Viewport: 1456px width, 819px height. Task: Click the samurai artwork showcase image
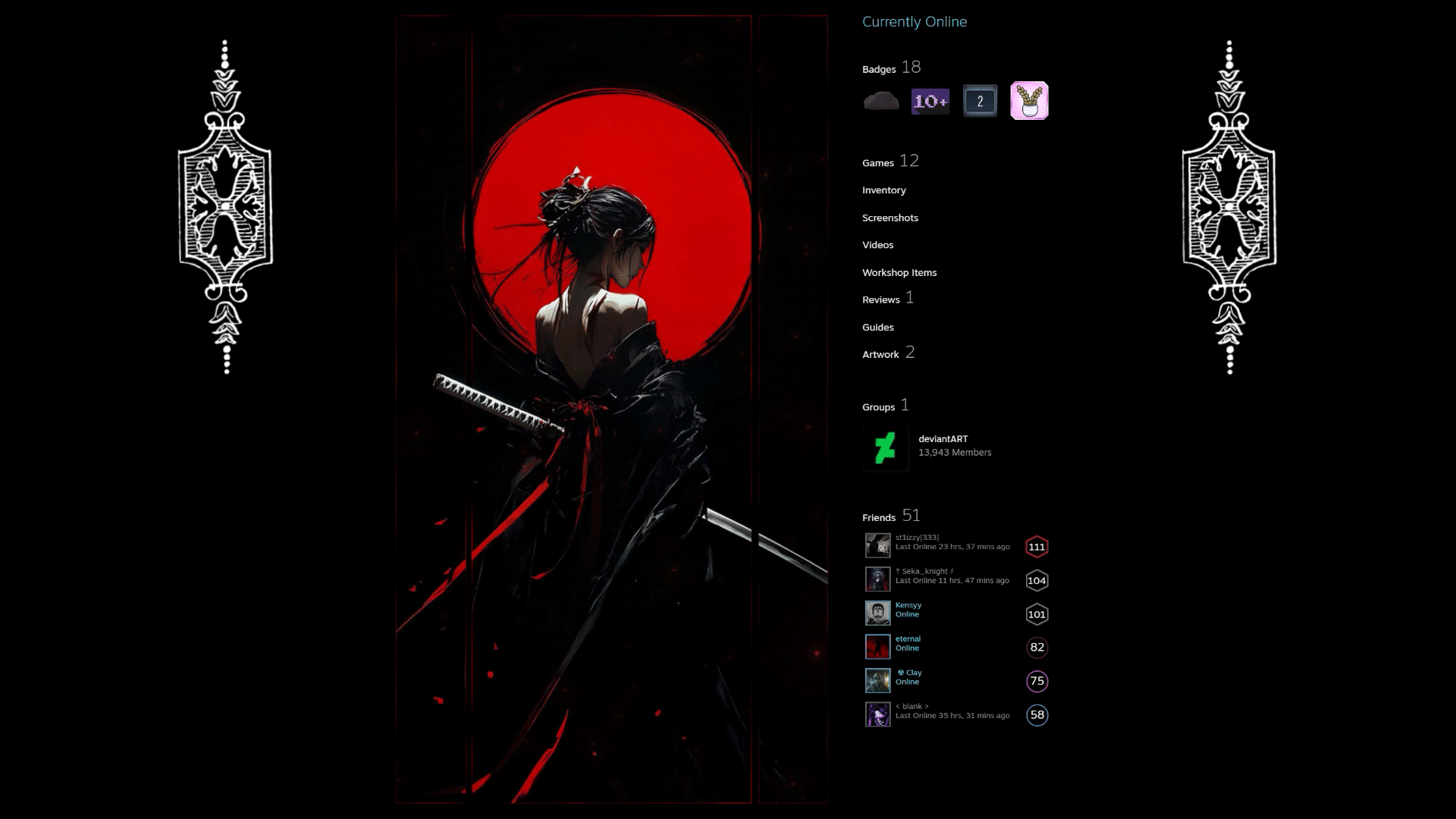point(611,409)
